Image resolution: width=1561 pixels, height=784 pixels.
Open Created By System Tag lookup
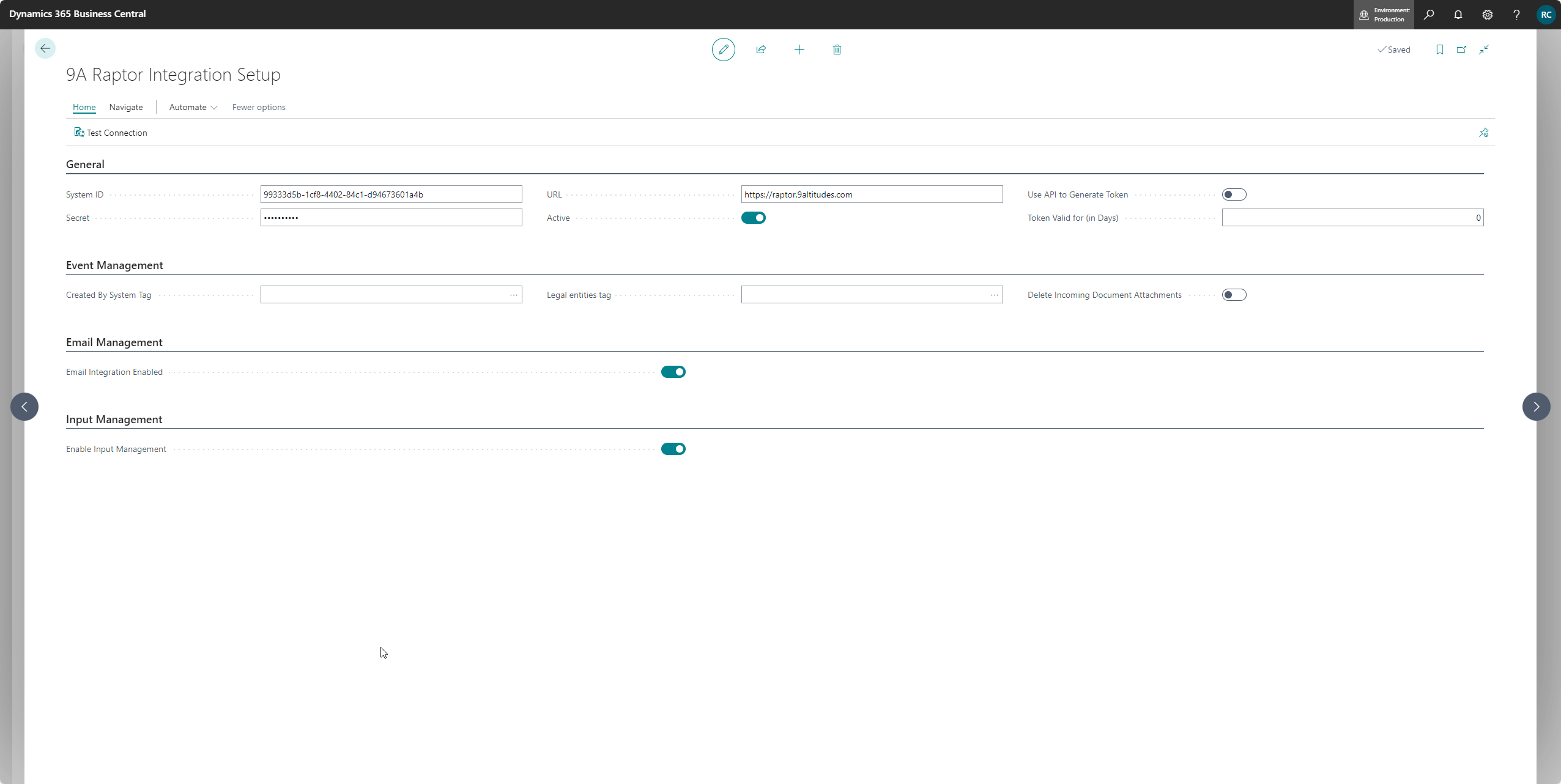tap(514, 295)
